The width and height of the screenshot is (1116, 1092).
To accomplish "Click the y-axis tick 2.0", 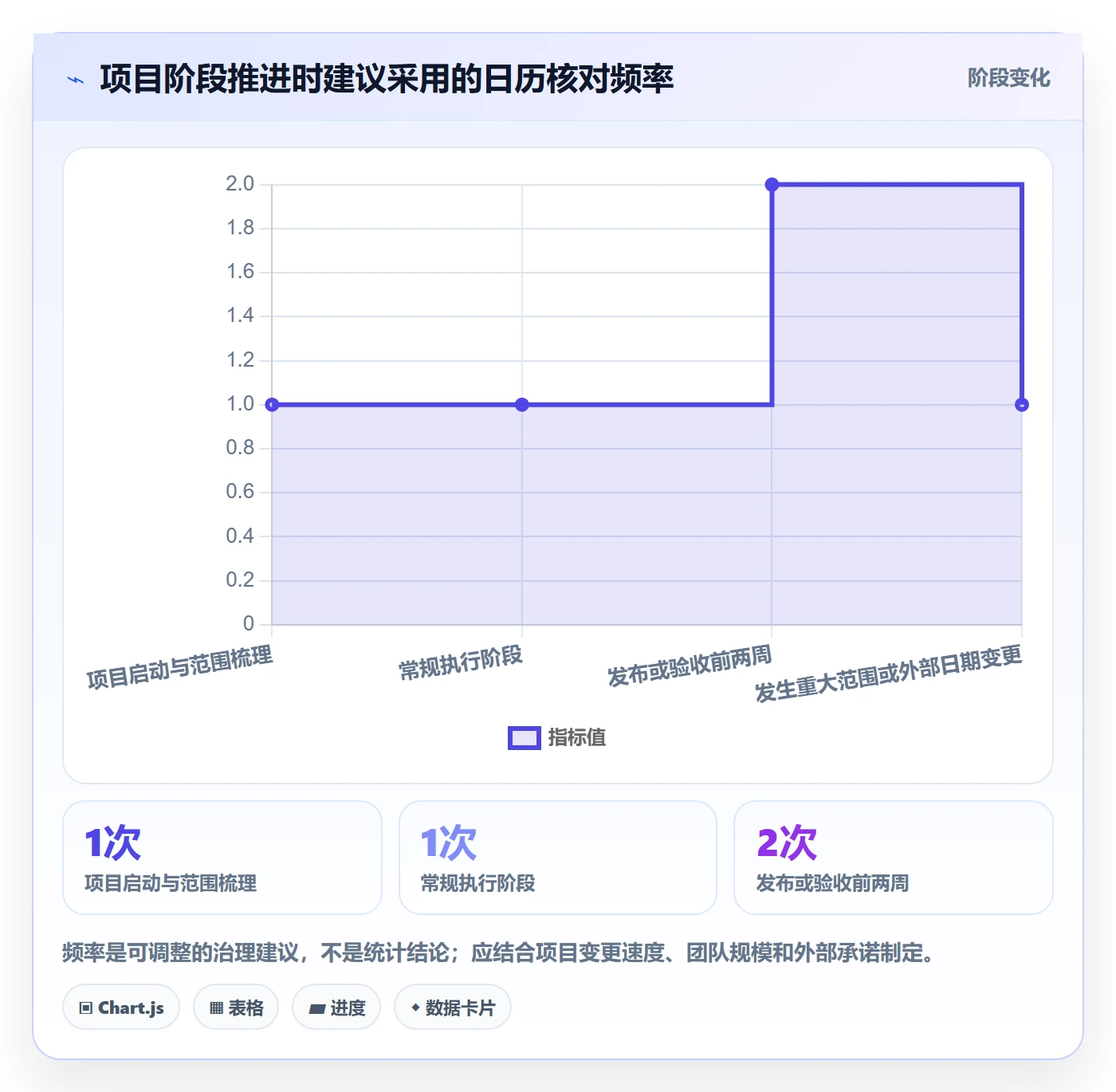I will [240, 184].
